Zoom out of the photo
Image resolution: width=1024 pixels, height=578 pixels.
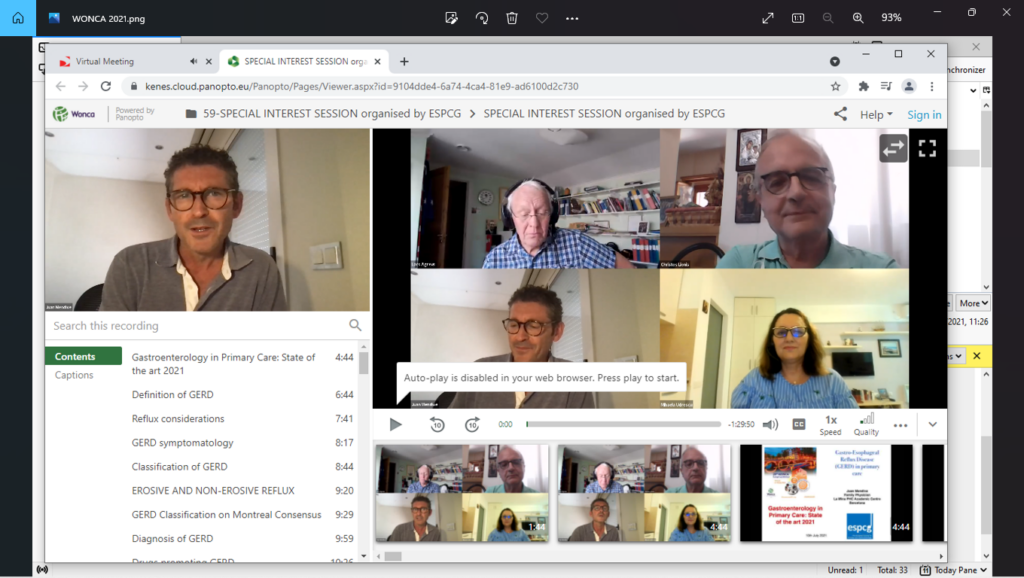(828, 18)
